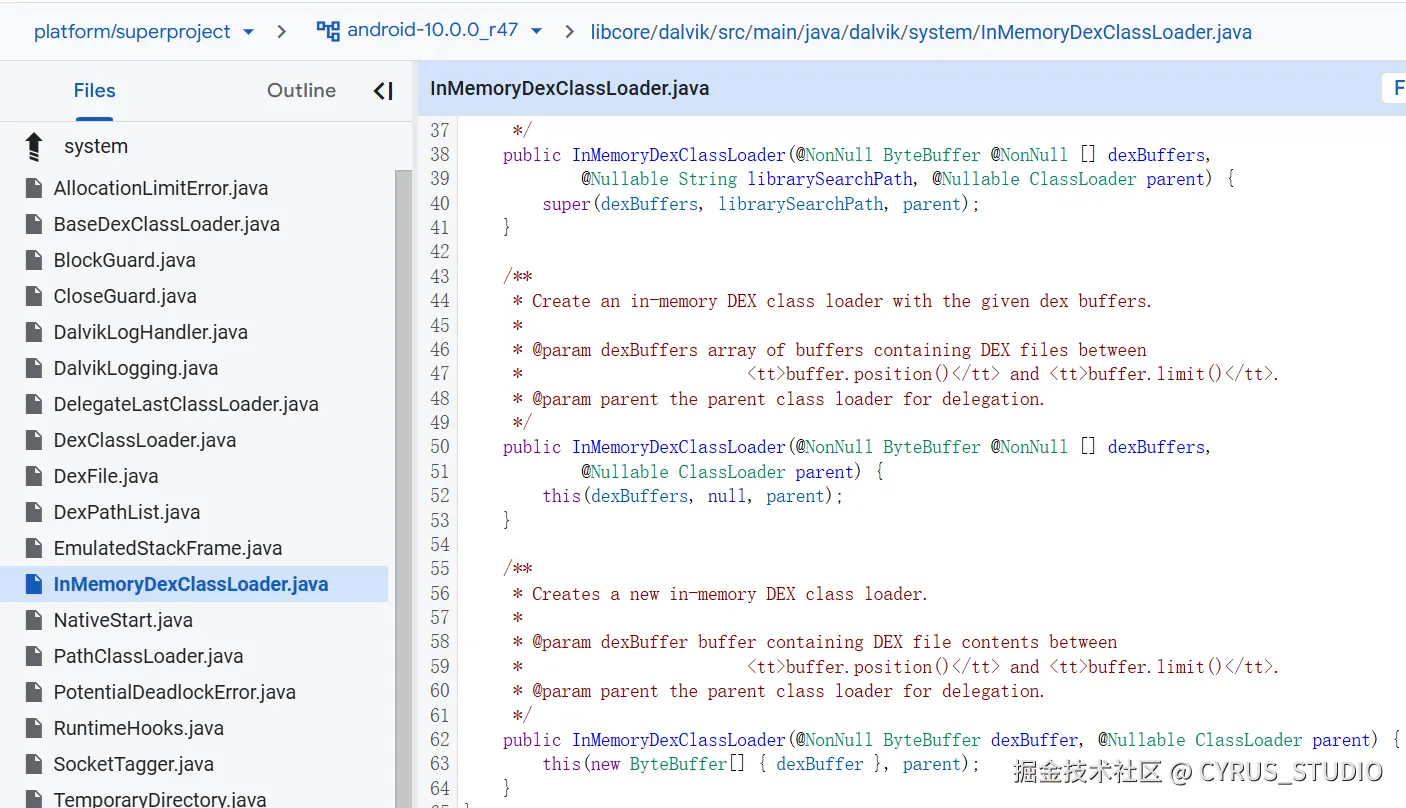Viewport: 1406px width, 808px height.
Task: Open EmulatedStackFrame.java in file list
Action: pyautogui.click(x=168, y=548)
